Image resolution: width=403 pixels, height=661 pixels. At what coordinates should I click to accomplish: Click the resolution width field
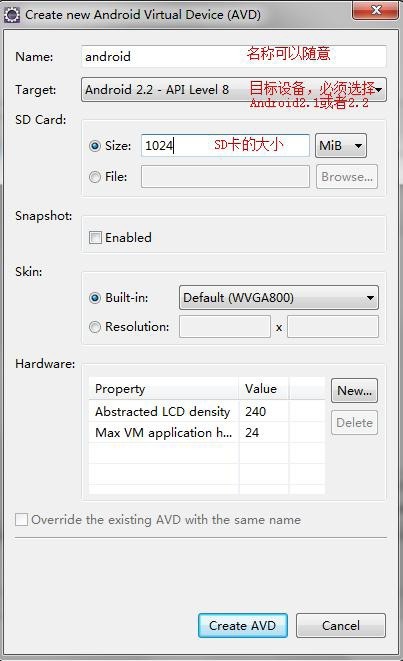tap(225, 327)
